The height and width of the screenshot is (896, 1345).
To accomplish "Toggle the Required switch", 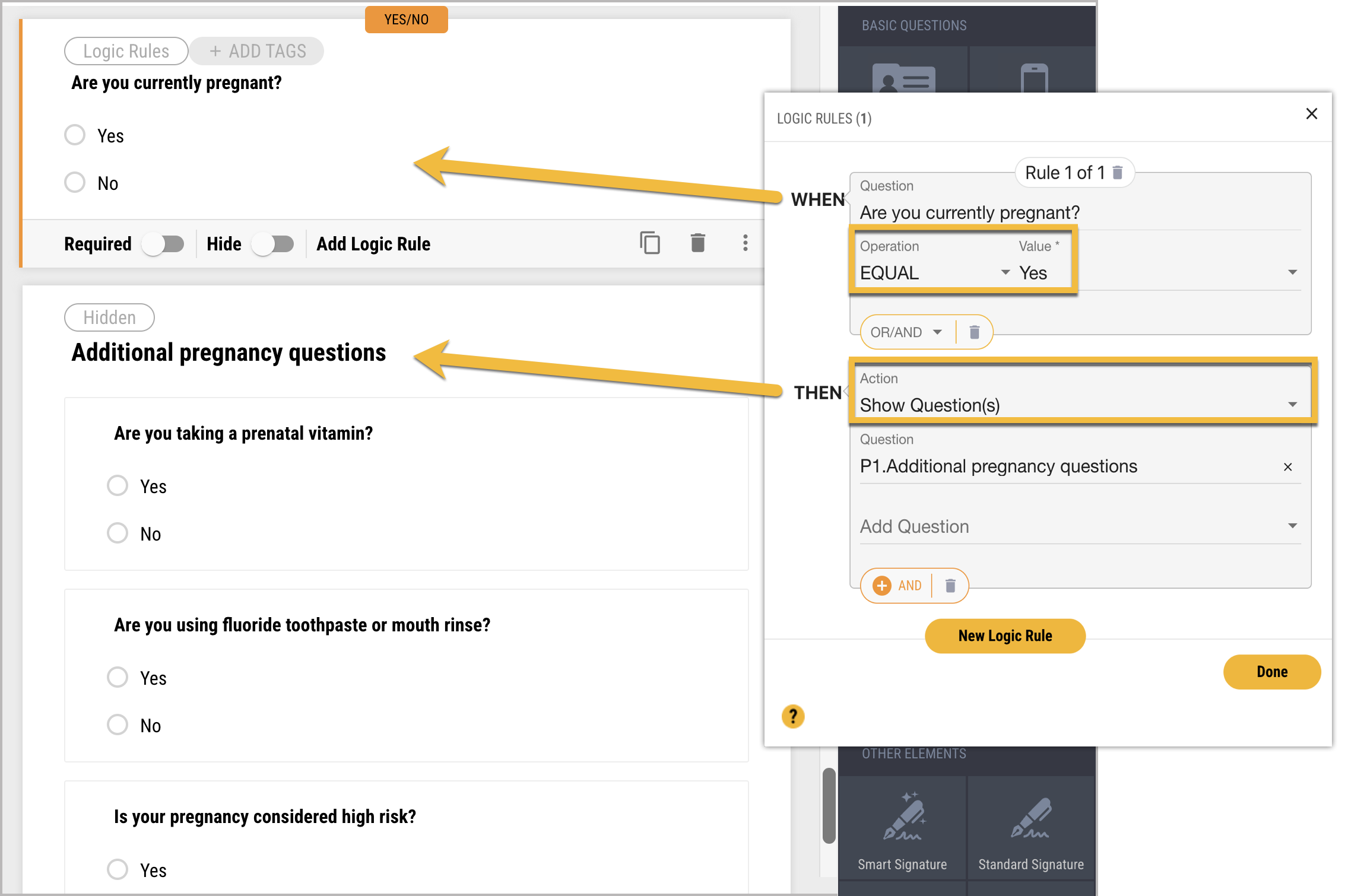I will (x=163, y=244).
